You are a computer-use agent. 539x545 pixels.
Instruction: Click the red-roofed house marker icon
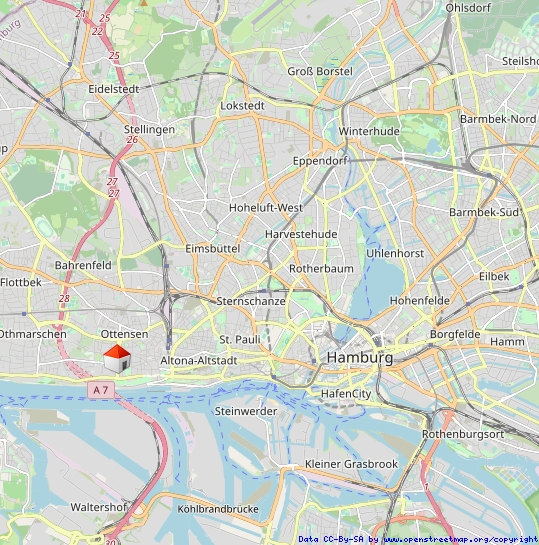[x=117, y=359]
